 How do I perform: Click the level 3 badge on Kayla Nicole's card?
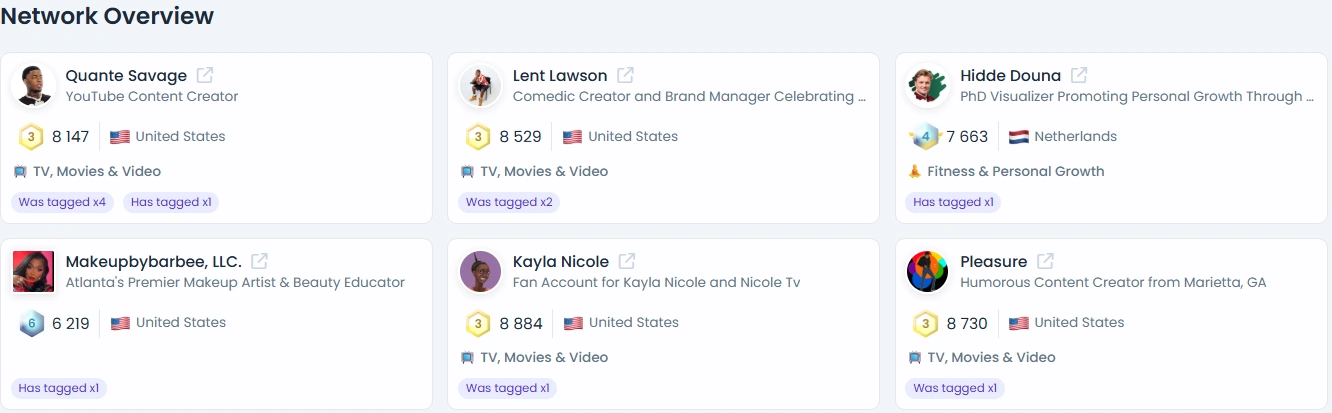(478, 323)
